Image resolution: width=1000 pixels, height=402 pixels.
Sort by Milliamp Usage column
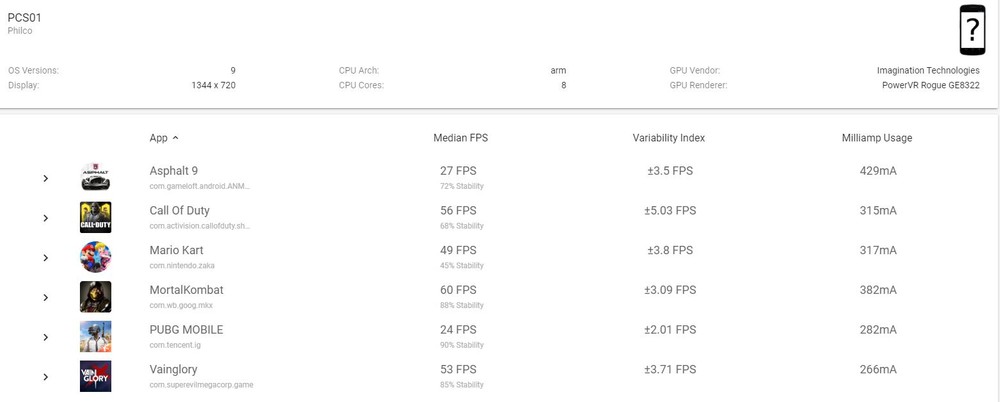pos(876,138)
